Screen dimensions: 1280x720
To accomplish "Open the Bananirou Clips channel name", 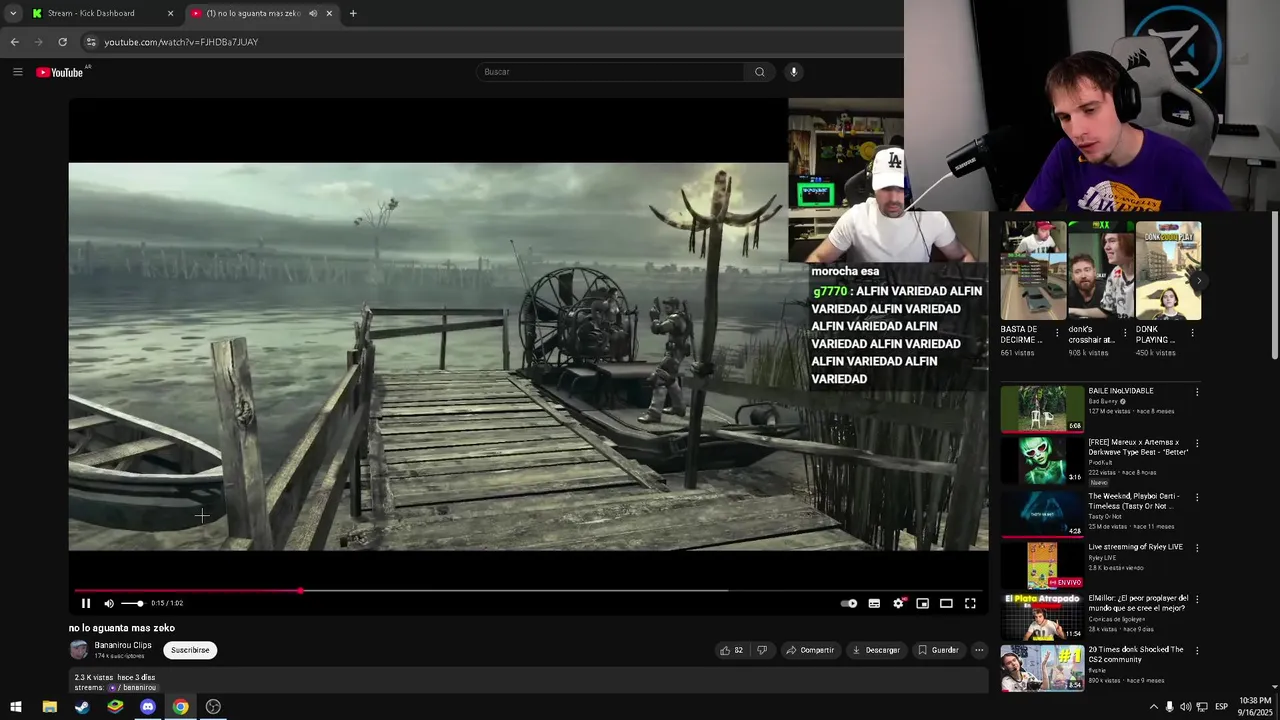I will click(x=123, y=645).
